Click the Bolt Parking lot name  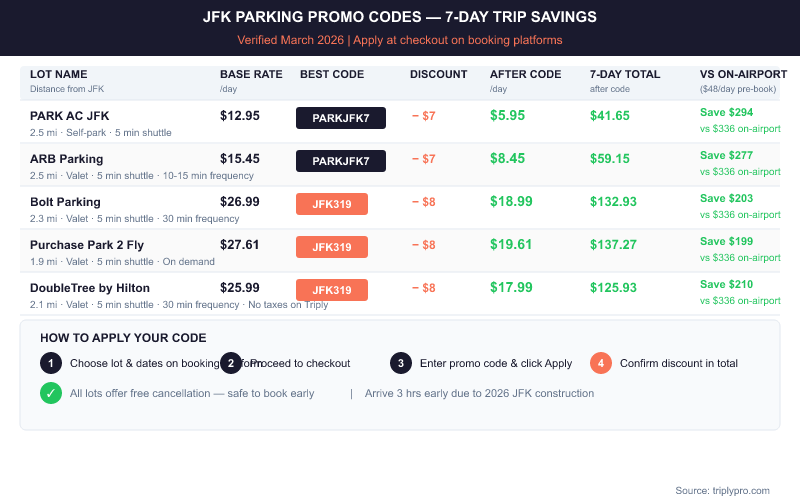click(65, 202)
